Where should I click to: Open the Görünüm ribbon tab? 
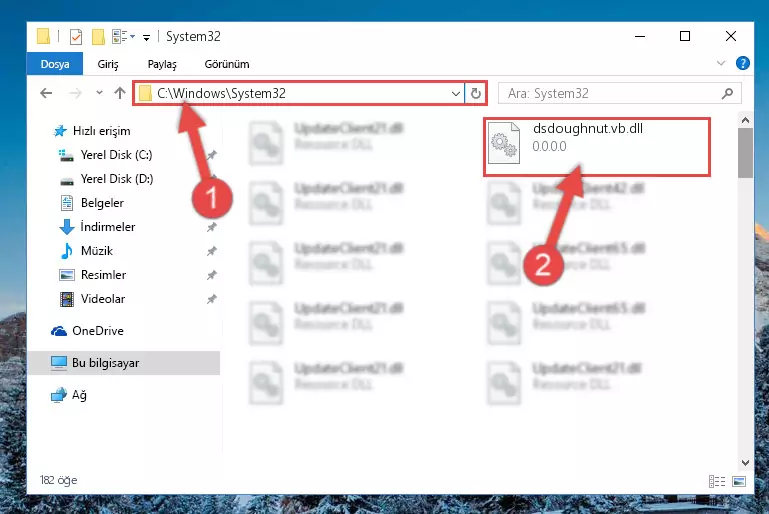pyautogui.click(x=227, y=64)
